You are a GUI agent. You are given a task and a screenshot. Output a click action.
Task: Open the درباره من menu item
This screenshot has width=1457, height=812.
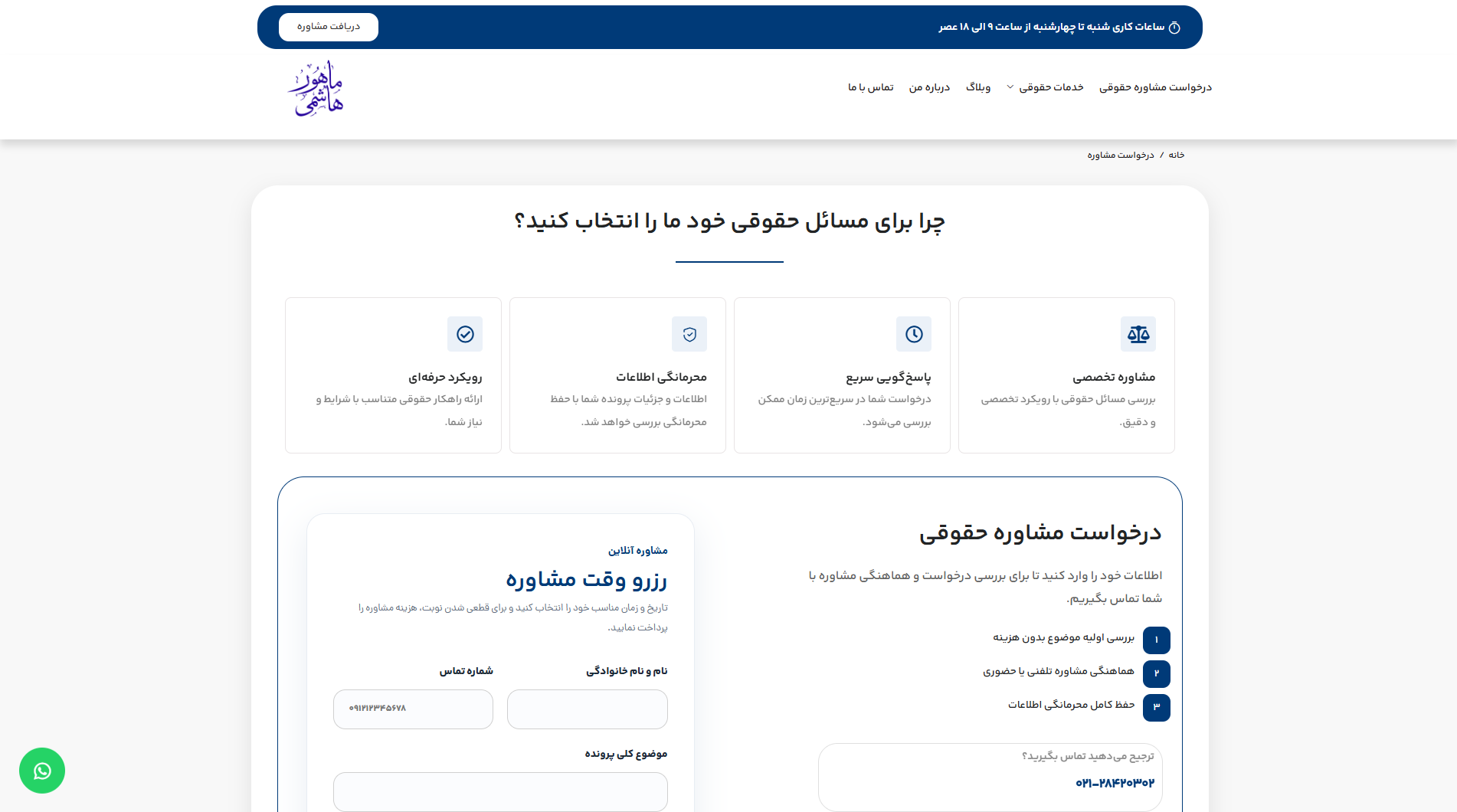(929, 87)
